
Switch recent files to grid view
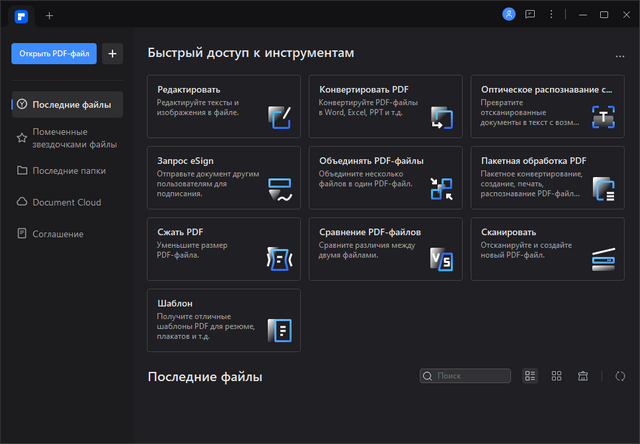click(556, 376)
